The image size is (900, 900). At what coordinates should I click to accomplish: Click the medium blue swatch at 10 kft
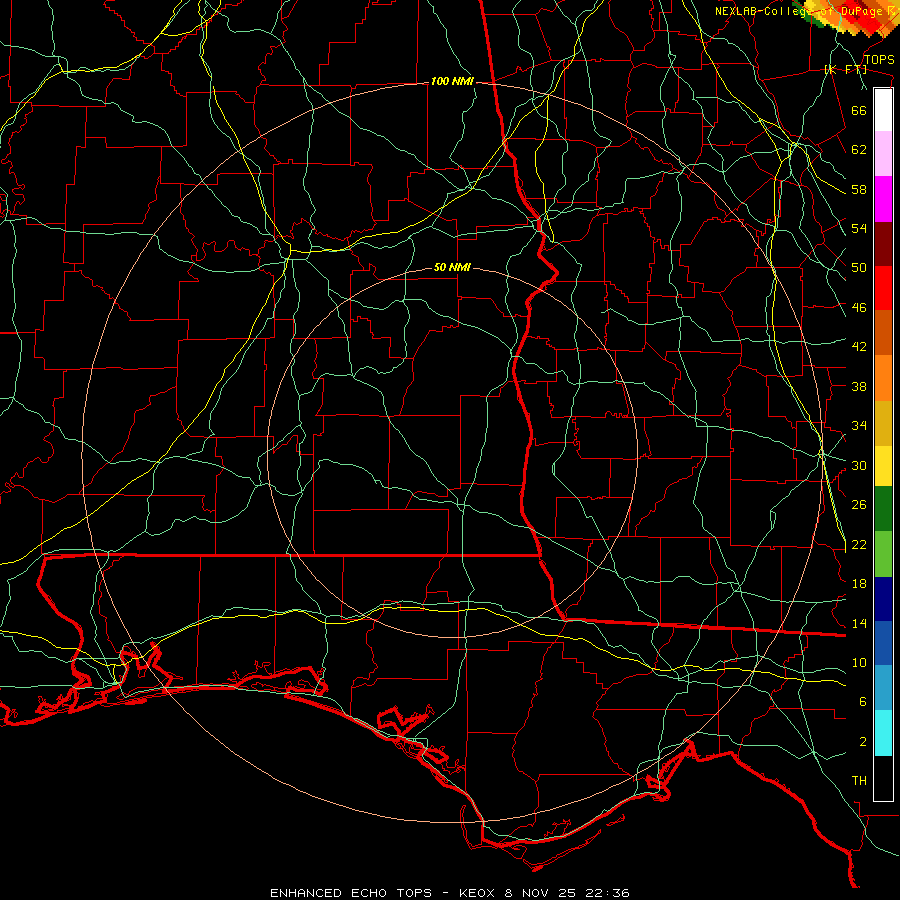[883, 643]
